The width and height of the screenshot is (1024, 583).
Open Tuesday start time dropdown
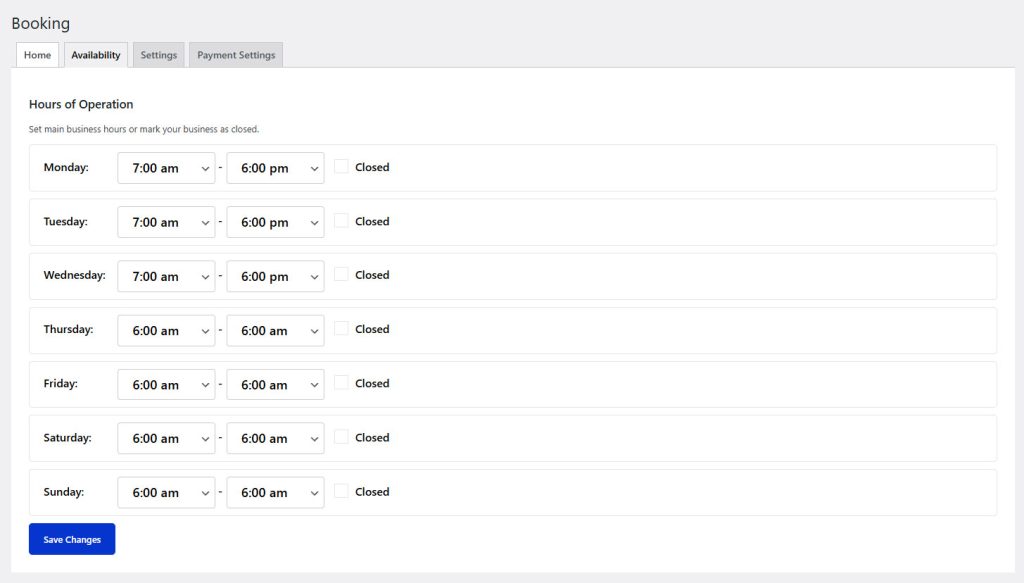pyautogui.click(x=166, y=222)
